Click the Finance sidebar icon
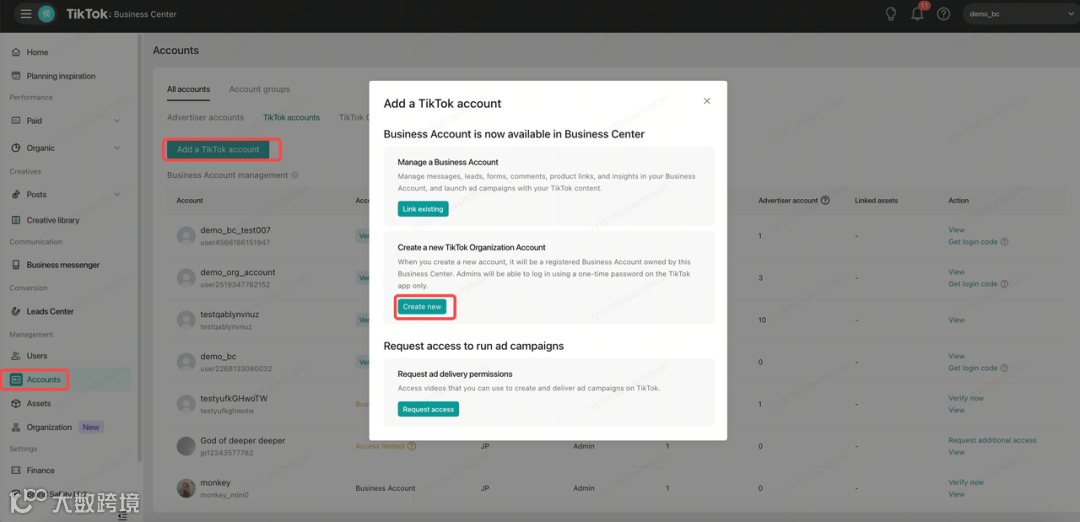This screenshot has width=1080, height=522. coord(16,470)
